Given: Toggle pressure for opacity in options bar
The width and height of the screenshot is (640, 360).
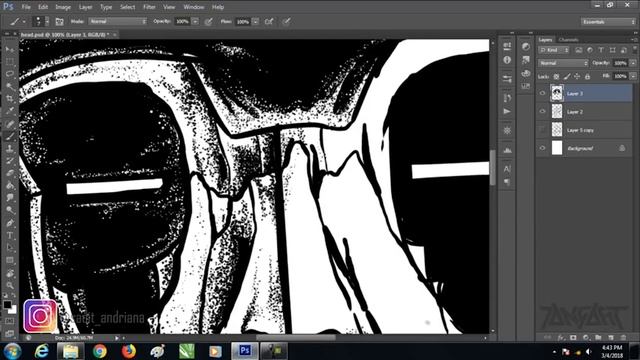Looking at the screenshot, I should click(209, 22).
